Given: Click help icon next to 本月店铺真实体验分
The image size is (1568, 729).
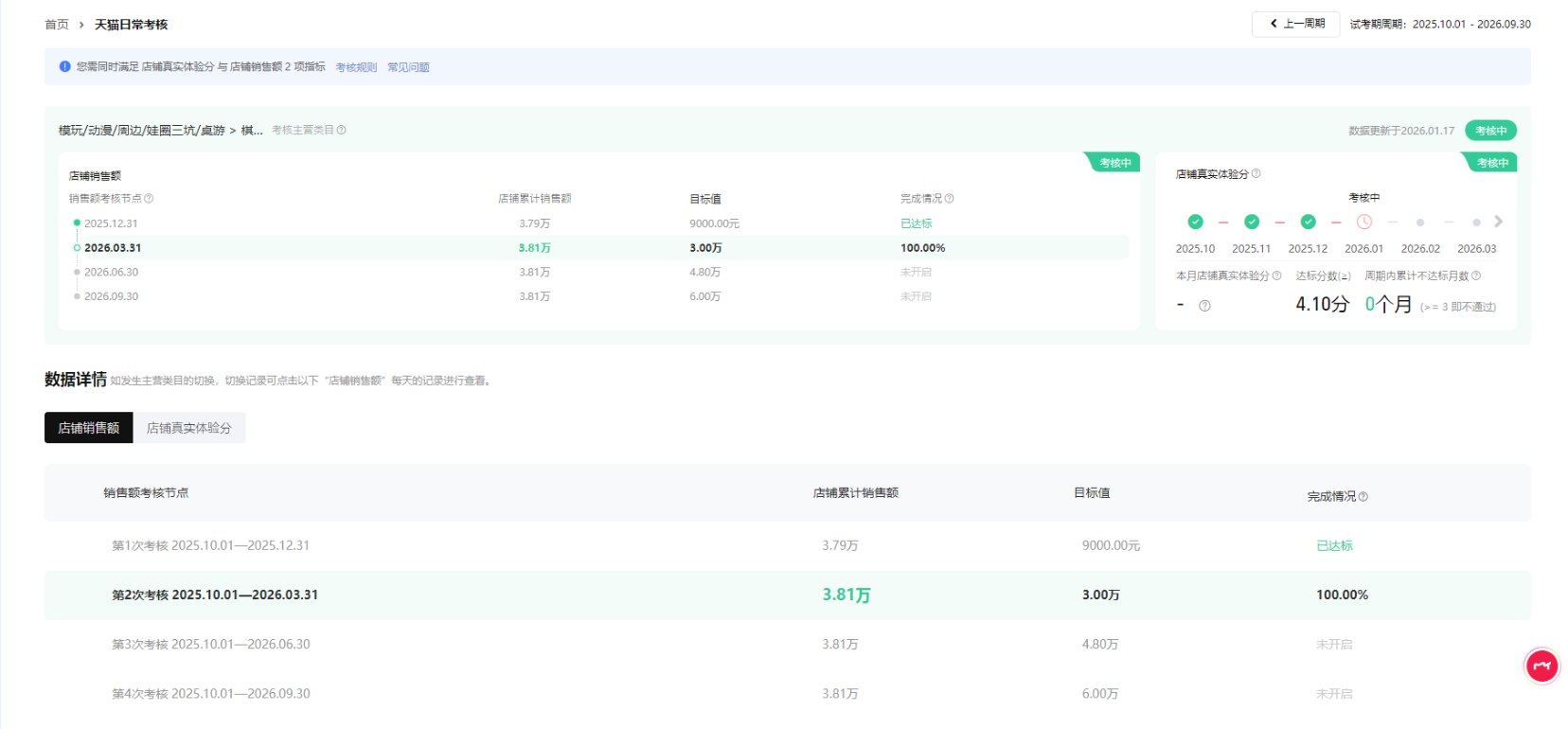Looking at the screenshot, I should tap(1277, 276).
